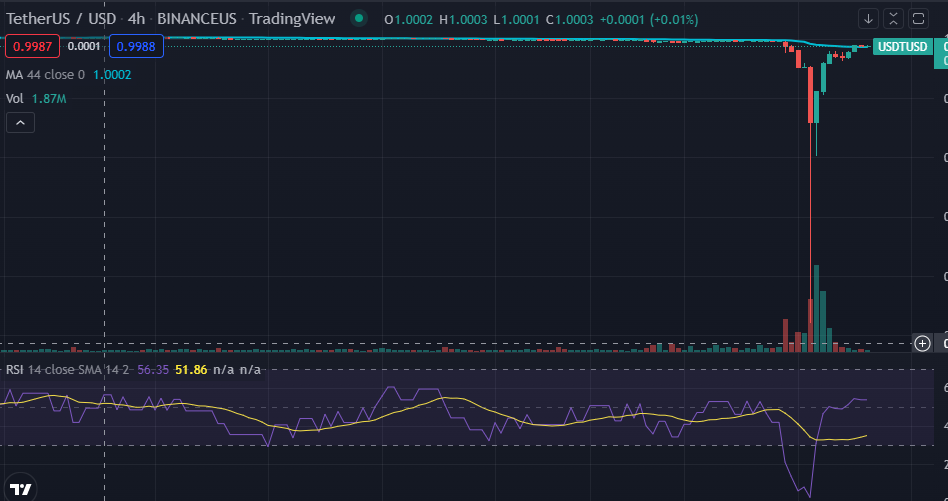Select the RSI 14 close SMA legend
The image size is (948, 501).
pos(68,369)
